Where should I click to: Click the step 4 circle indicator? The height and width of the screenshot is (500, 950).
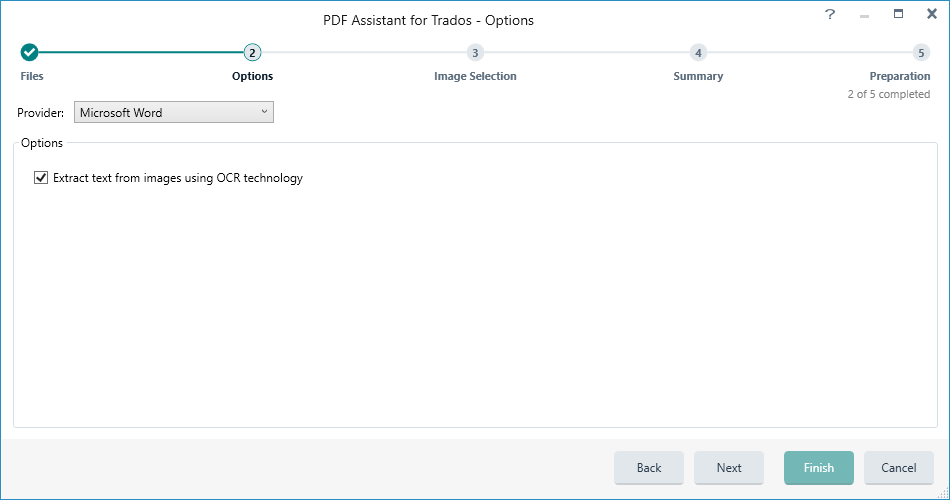click(698, 53)
